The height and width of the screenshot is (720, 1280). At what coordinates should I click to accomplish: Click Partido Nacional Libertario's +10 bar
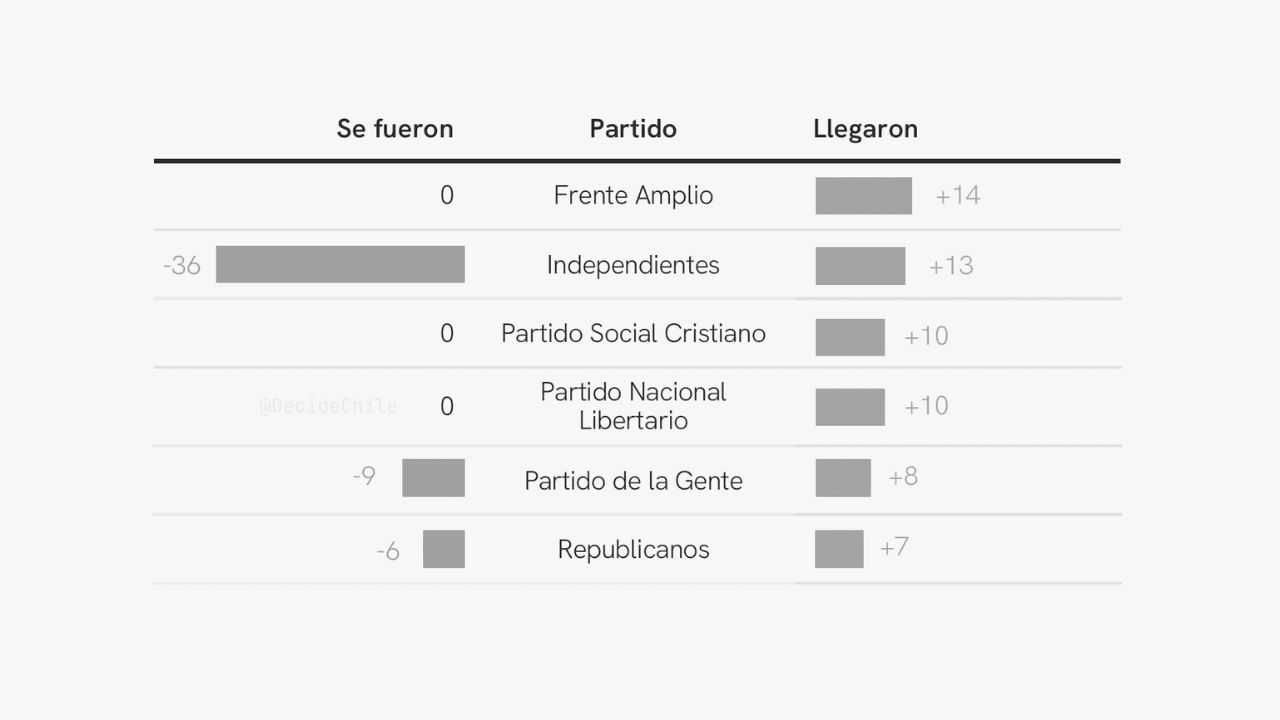tap(850, 407)
